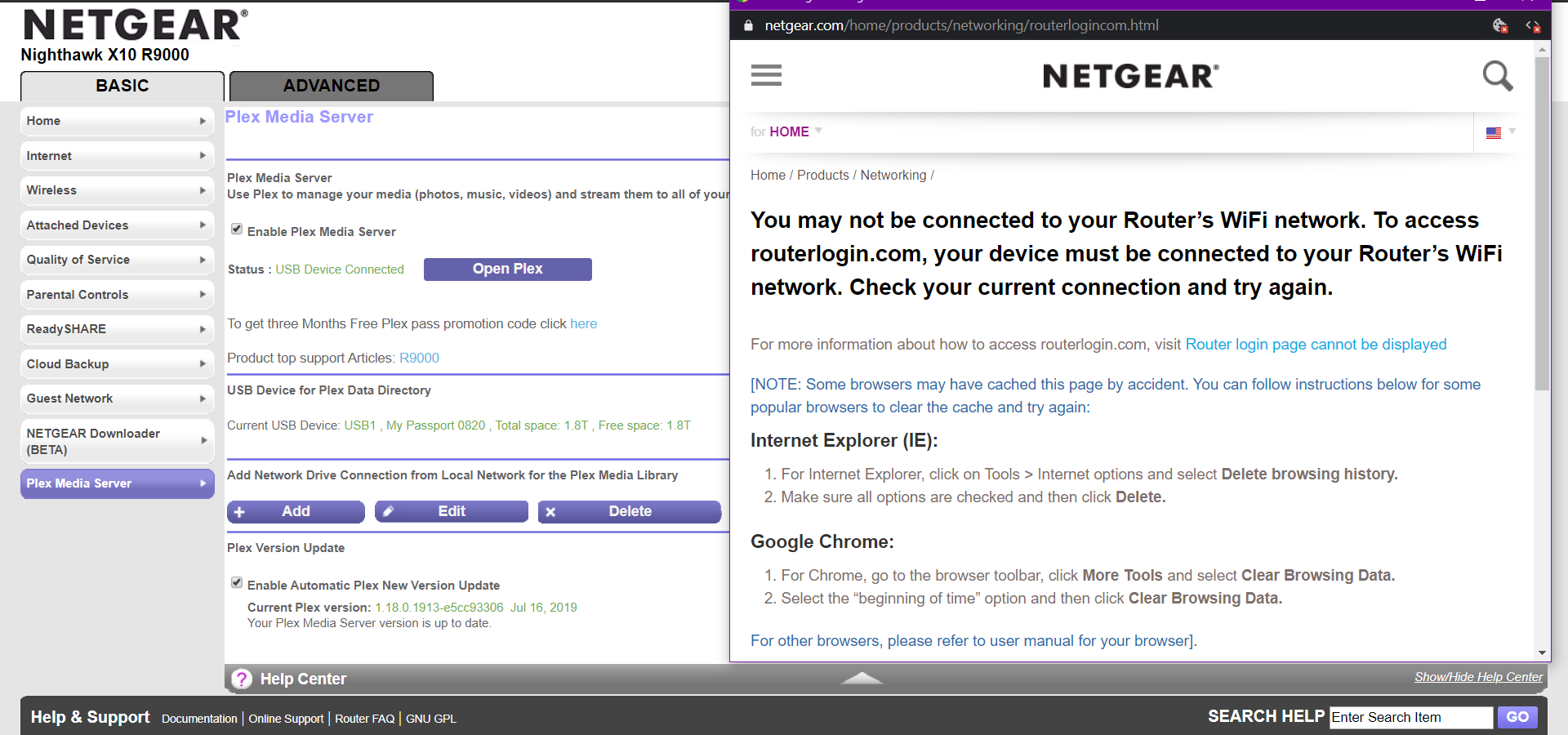Open NETGEAR Downloader (BETA) item
1568x735 pixels.
[x=117, y=441]
